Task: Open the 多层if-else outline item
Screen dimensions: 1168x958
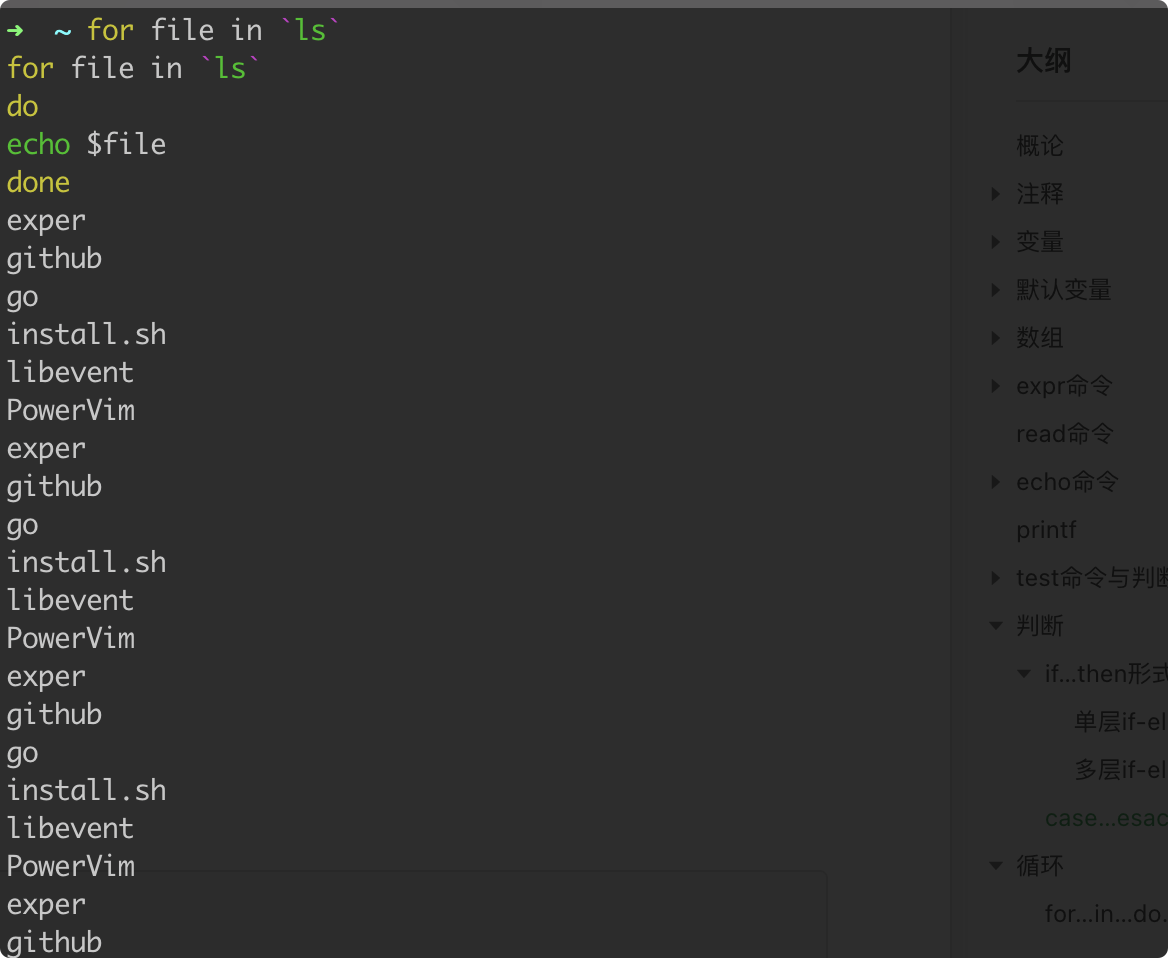Action: (x=1120, y=770)
